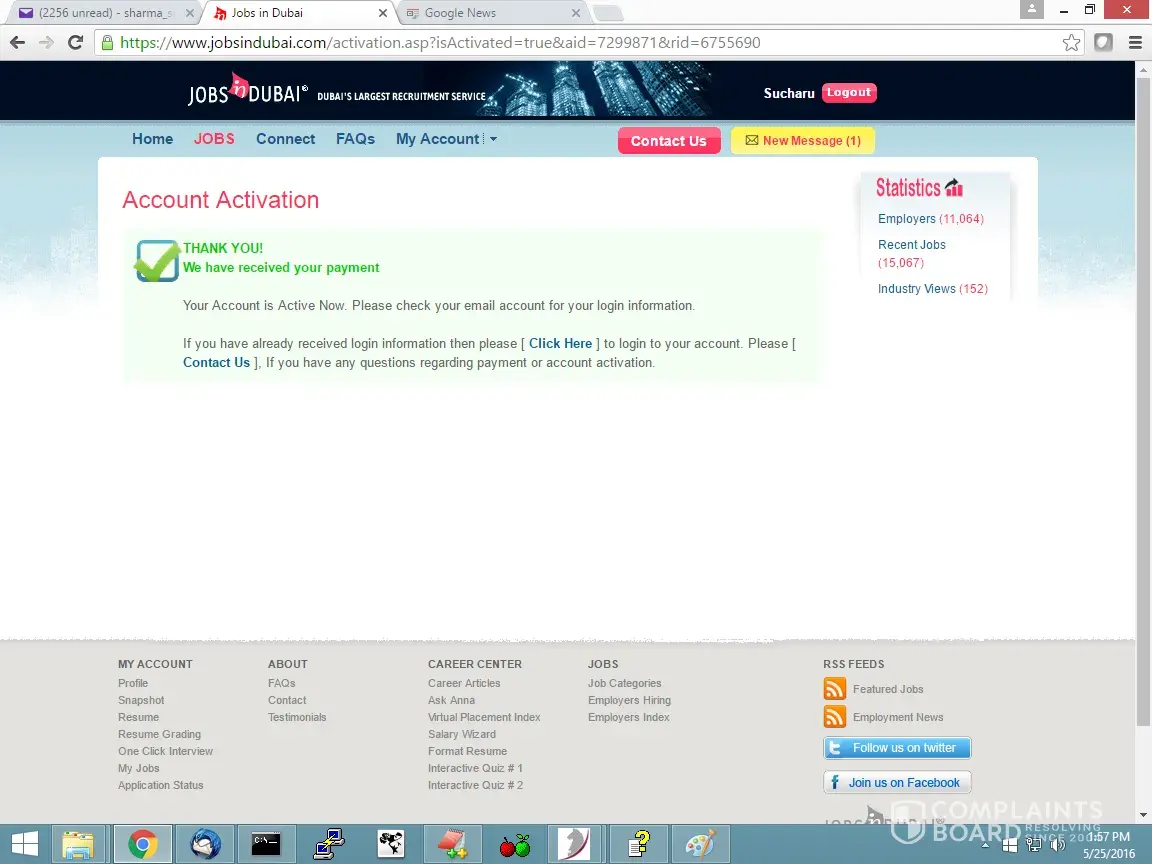Click the pink Contact Us button
This screenshot has height=864, width=1152.
668,141
